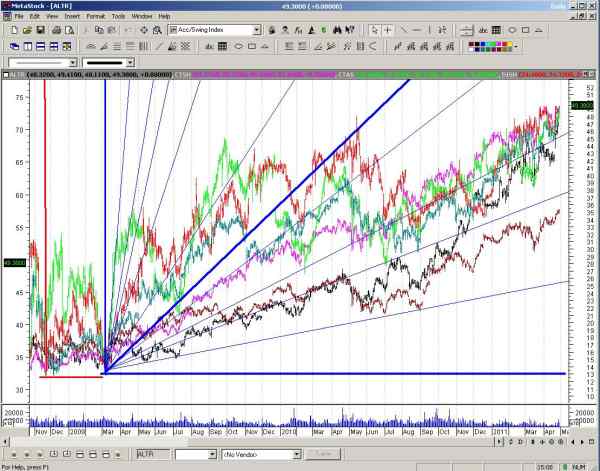Print the chart with the printer icon
The height and width of the screenshot is (471, 600).
(56, 30)
